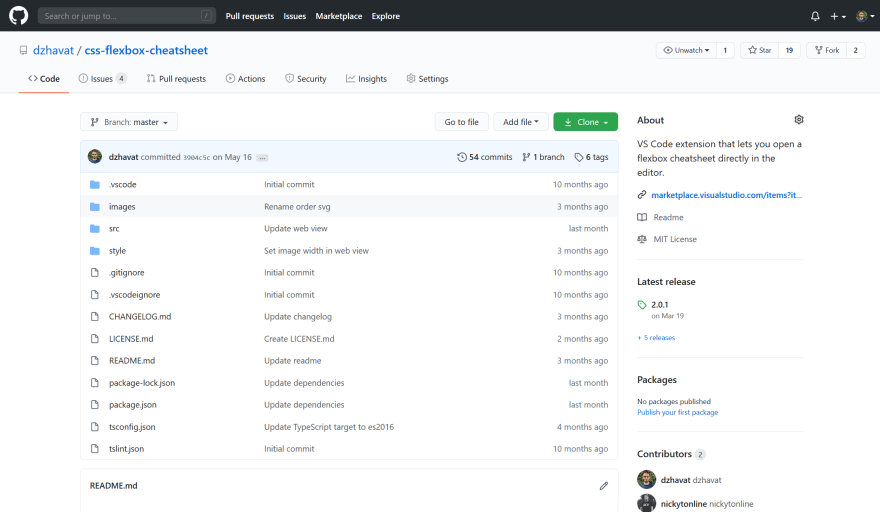Switch to the Actions tab
880x512 pixels.
pos(245,79)
